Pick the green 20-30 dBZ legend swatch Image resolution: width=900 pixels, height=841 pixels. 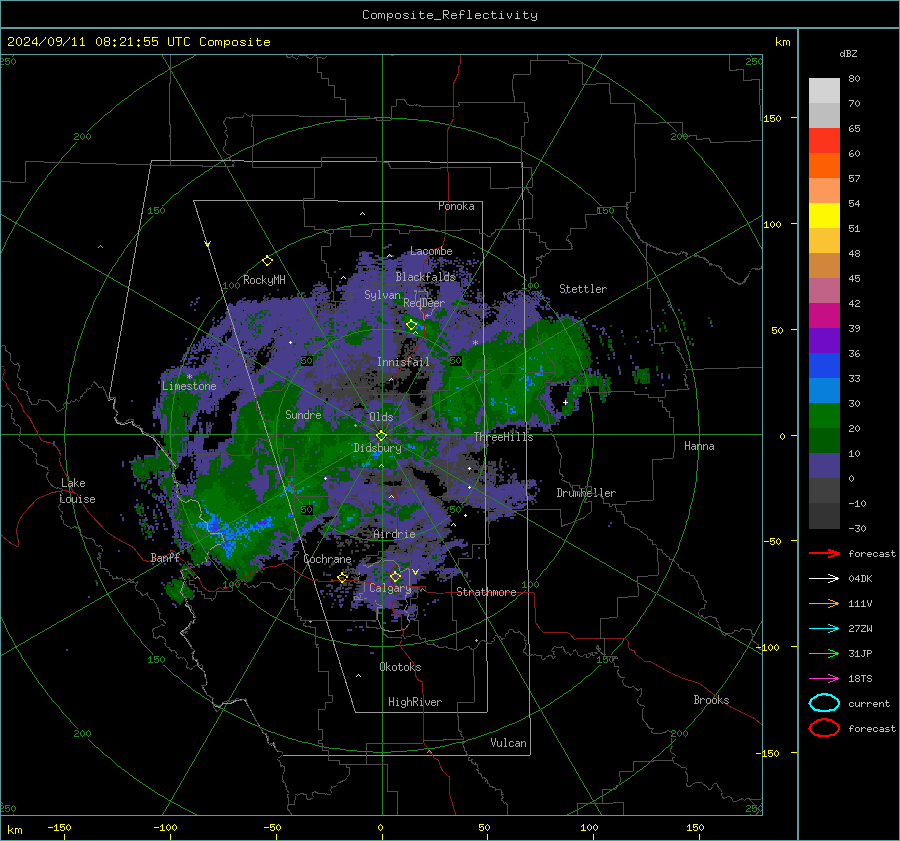point(824,416)
